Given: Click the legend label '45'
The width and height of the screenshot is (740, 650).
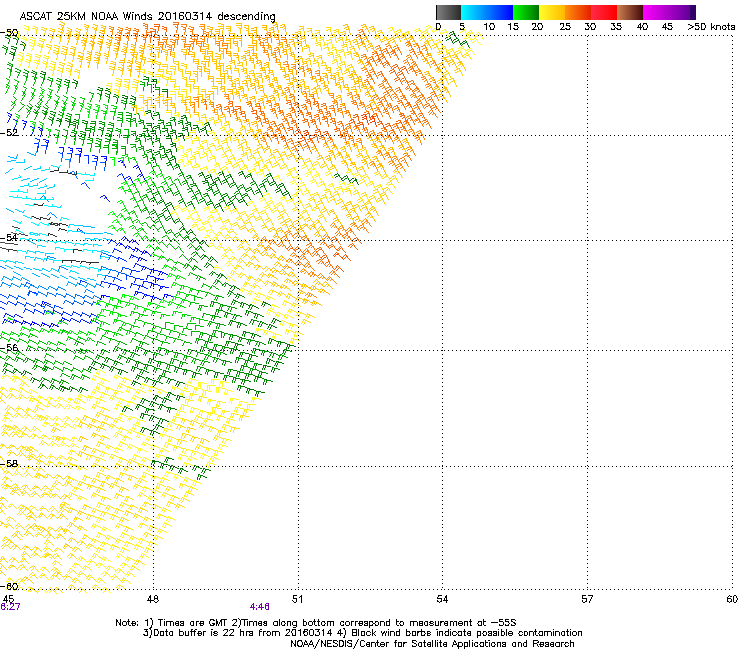Looking at the screenshot, I should (667, 27).
